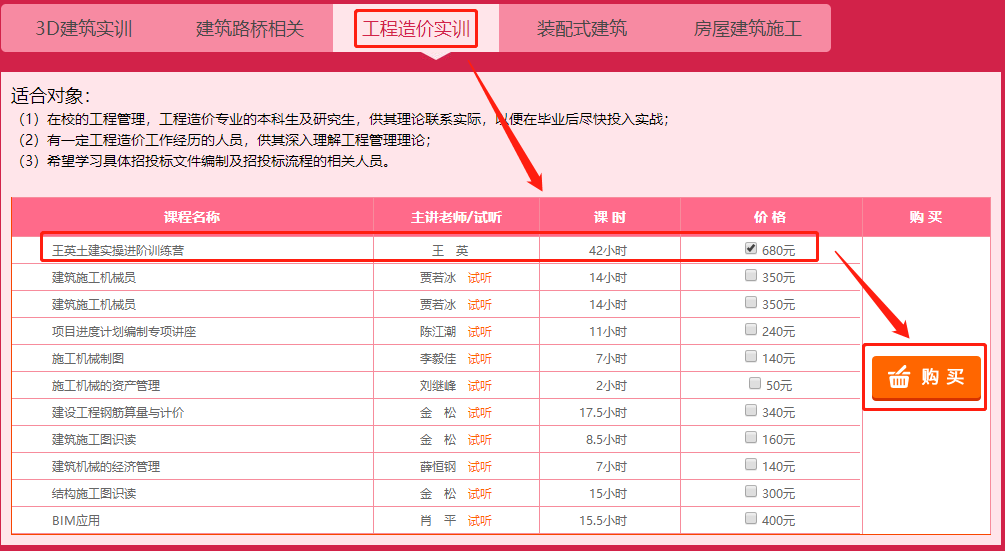Screen dimensions: 1005x551
Task: Tick the 400元 checkbox for BIM应用
Action: (x=751, y=518)
